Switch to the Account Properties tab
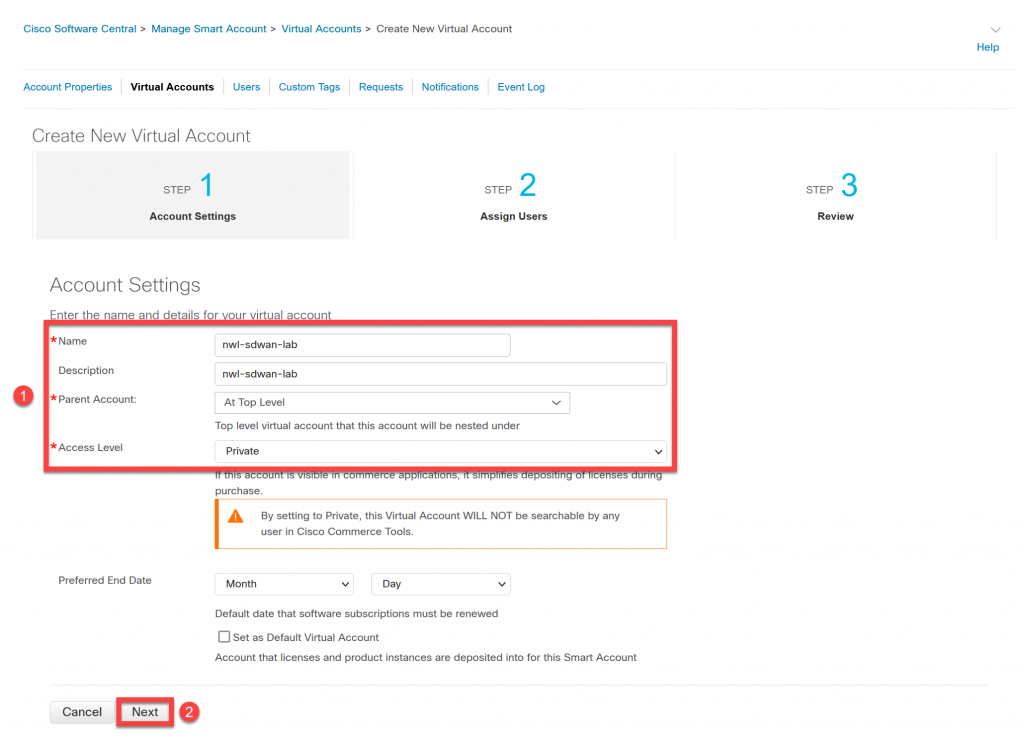Screen dimensions: 1024x746 pos(67,87)
